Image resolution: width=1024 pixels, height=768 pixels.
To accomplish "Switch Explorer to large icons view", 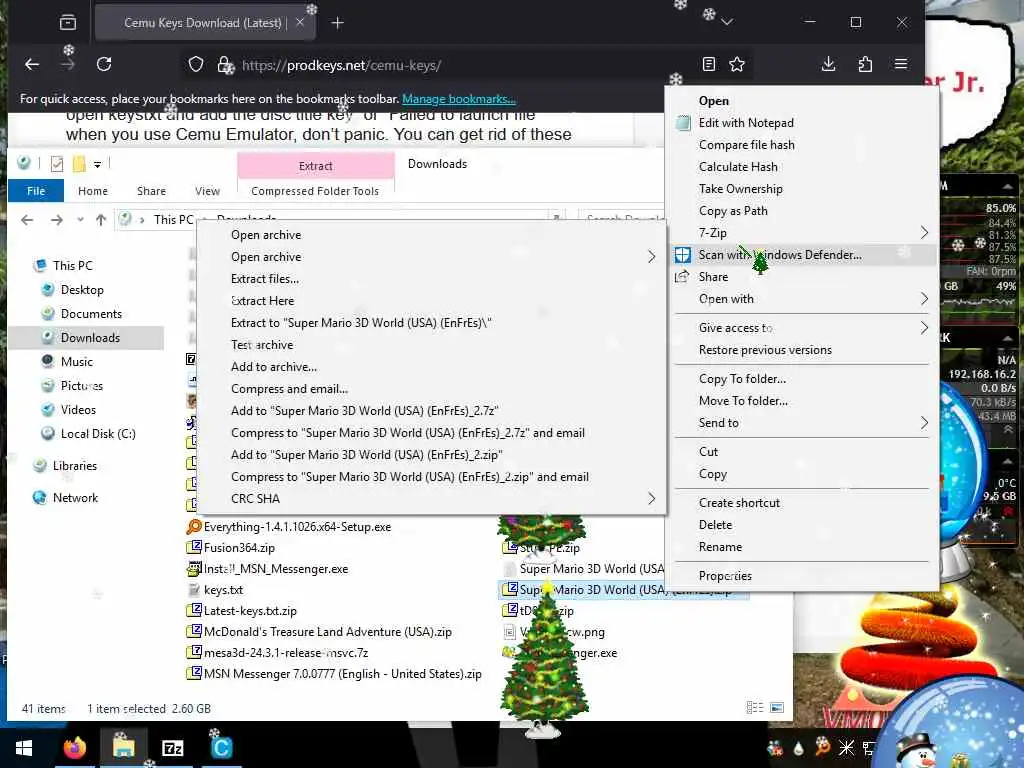I will pyautogui.click(x=777, y=707).
